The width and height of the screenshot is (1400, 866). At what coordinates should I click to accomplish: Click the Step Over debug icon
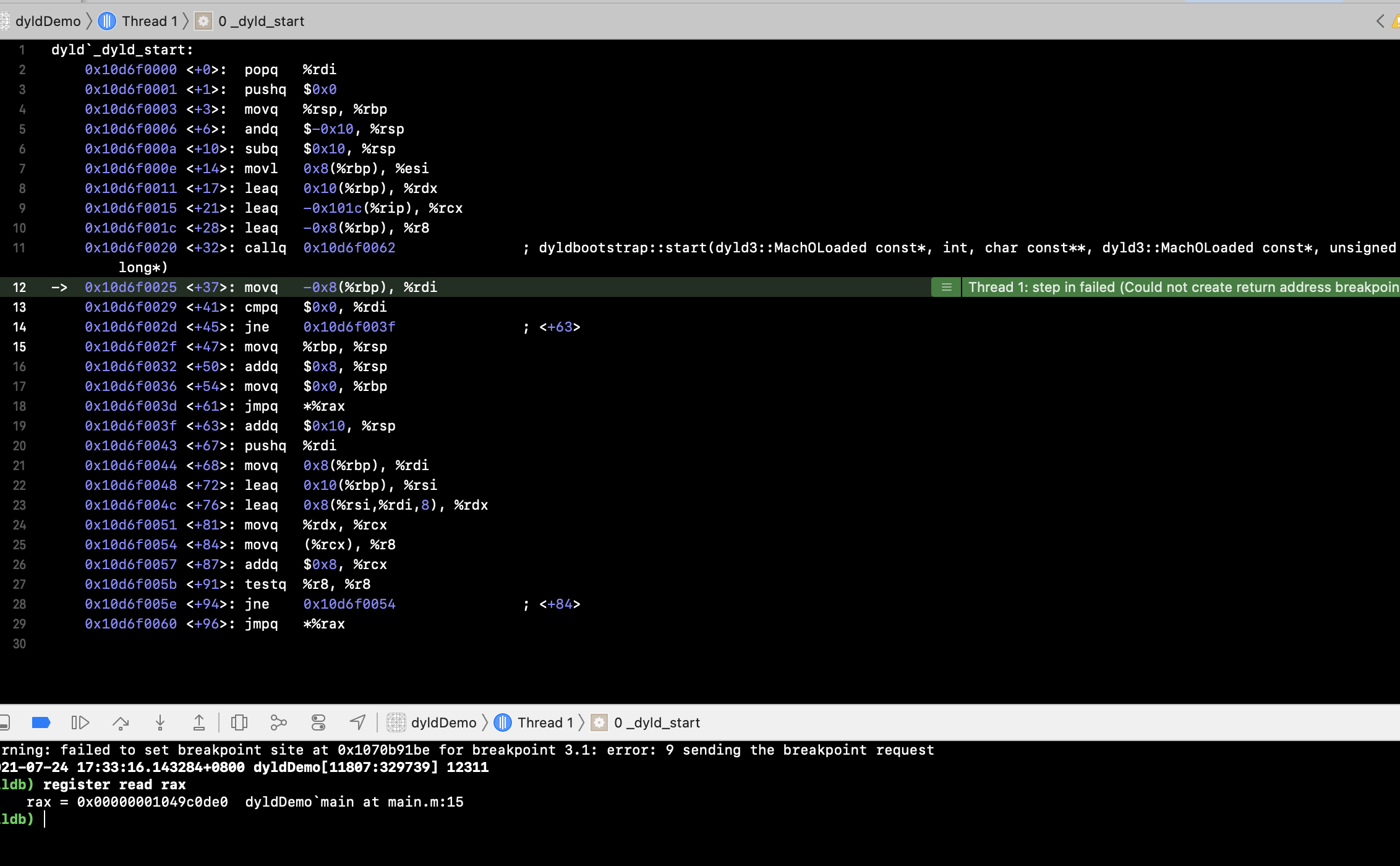point(121,722)
